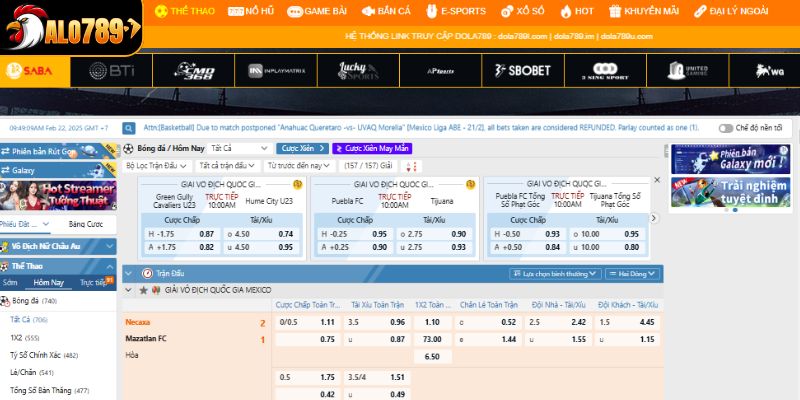This screenshot has height=400, width=800.
Task: Open Trải nghiệm tuyệt đỉnh banner
Action: (730, 192)
